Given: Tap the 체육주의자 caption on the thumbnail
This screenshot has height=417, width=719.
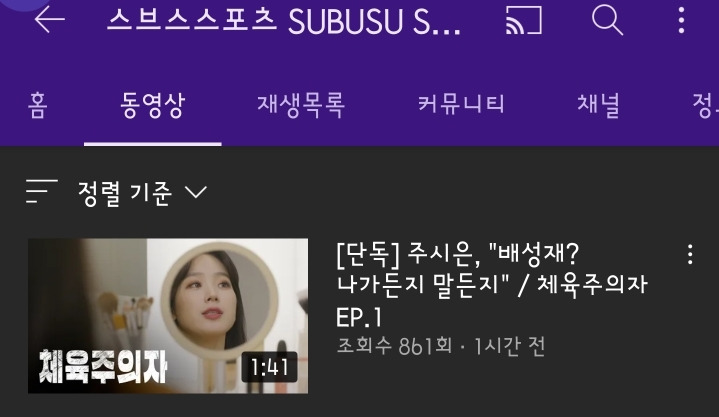Looking at the screenshot, I should pyautogui.click(x=103, y=367).
